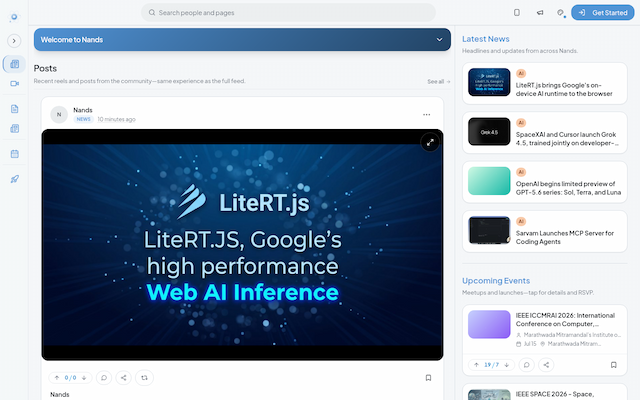
Task: Open the rocket launches icon in sidebar
Action: (14, 179)
